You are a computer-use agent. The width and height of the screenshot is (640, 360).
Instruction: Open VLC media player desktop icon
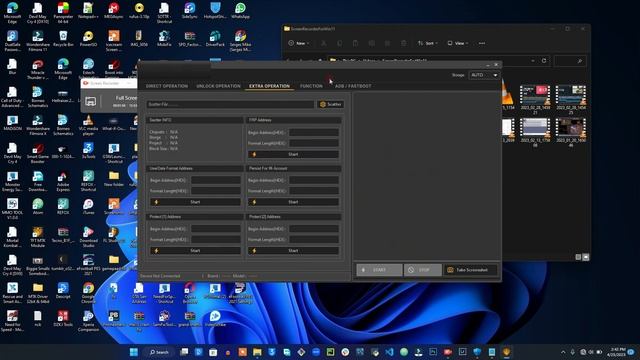(88, 125)
